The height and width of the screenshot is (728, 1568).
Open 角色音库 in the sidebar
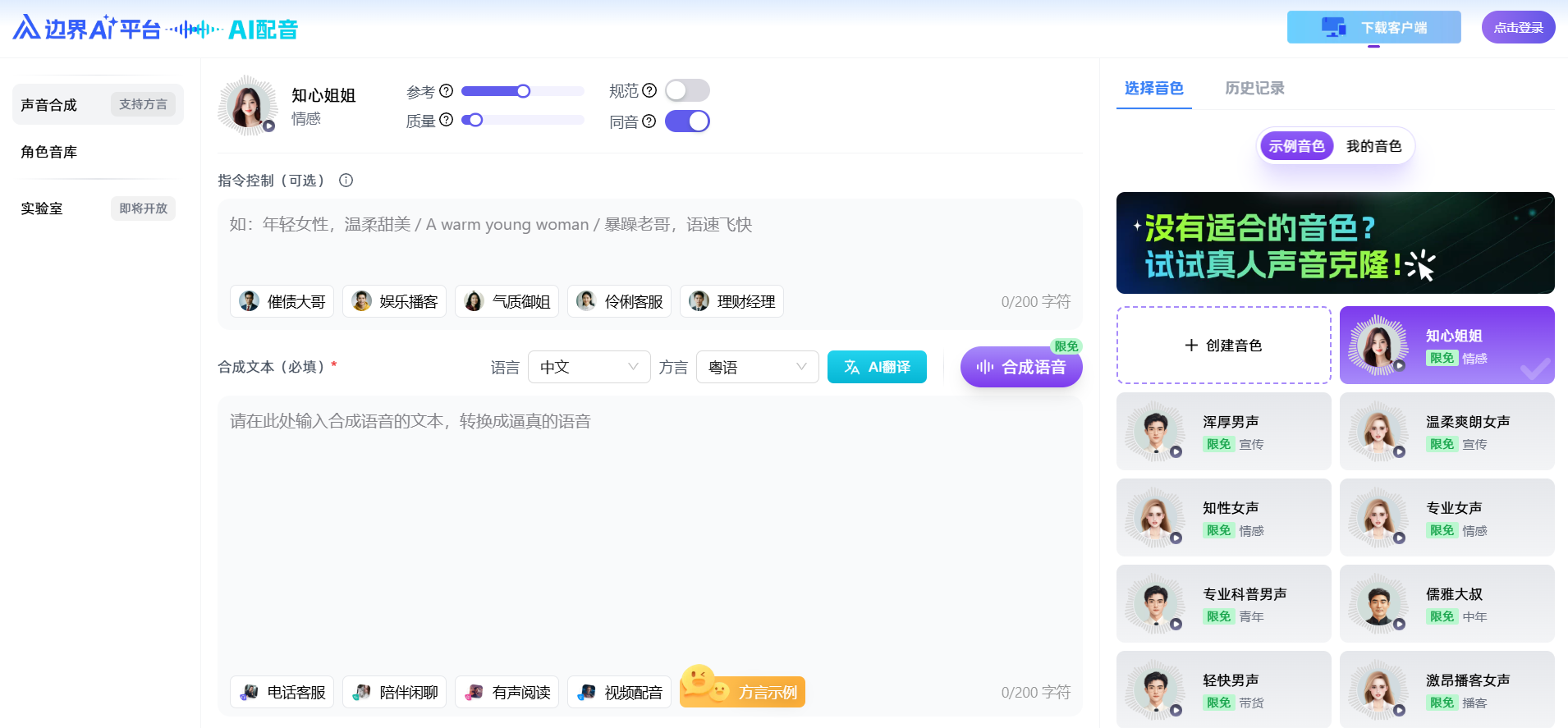98,152
